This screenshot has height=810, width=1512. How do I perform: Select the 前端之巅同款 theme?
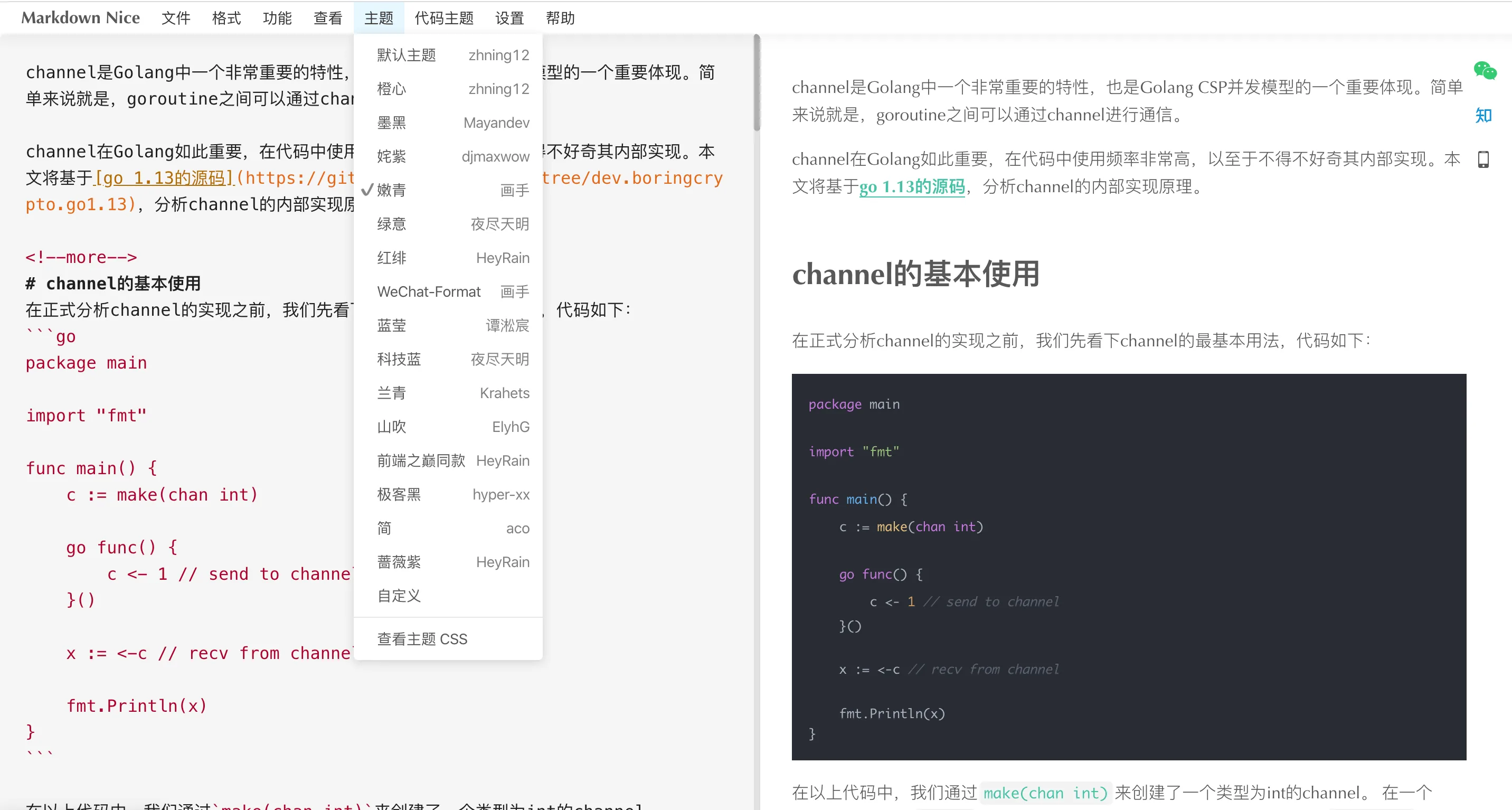click(448, 461)
